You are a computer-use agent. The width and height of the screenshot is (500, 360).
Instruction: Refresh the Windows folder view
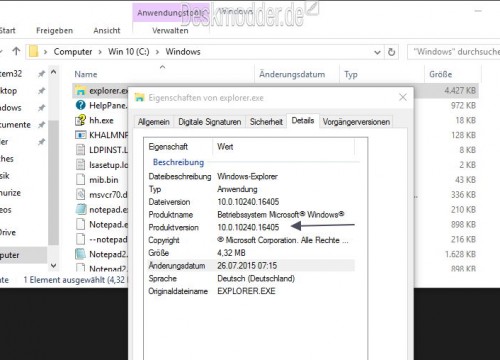coord(391,52)
